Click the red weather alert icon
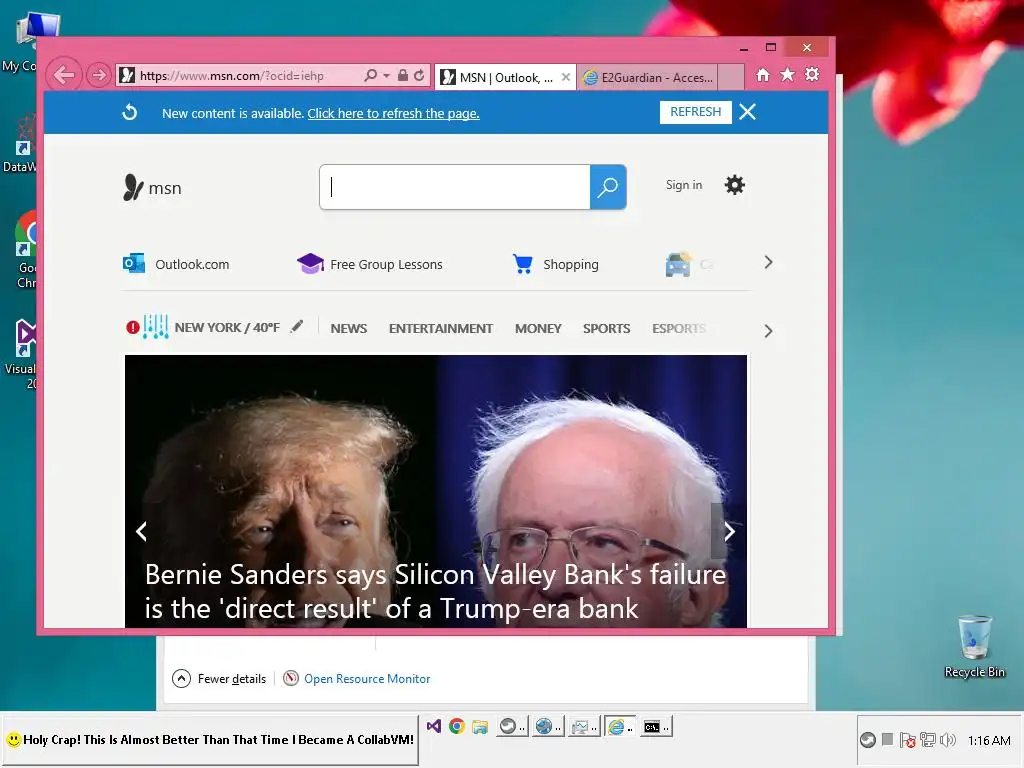Image resolution: width=1024 pixels, height=768 pixels. [x=133, y=327]
